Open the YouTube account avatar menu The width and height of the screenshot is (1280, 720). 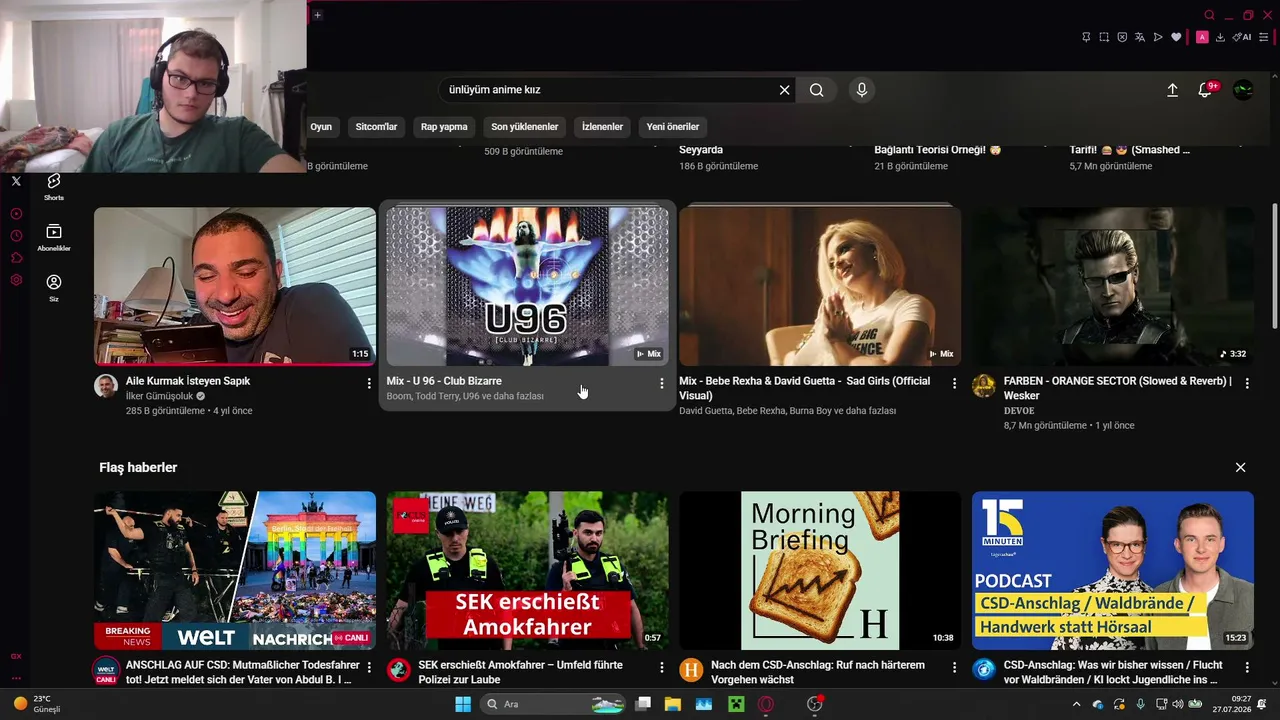[x=1243, y=90]
